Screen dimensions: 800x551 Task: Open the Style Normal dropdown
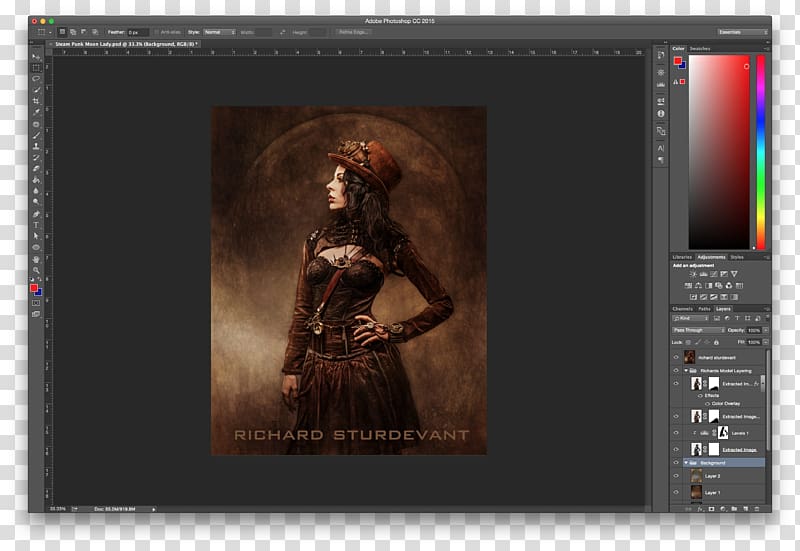219,32
